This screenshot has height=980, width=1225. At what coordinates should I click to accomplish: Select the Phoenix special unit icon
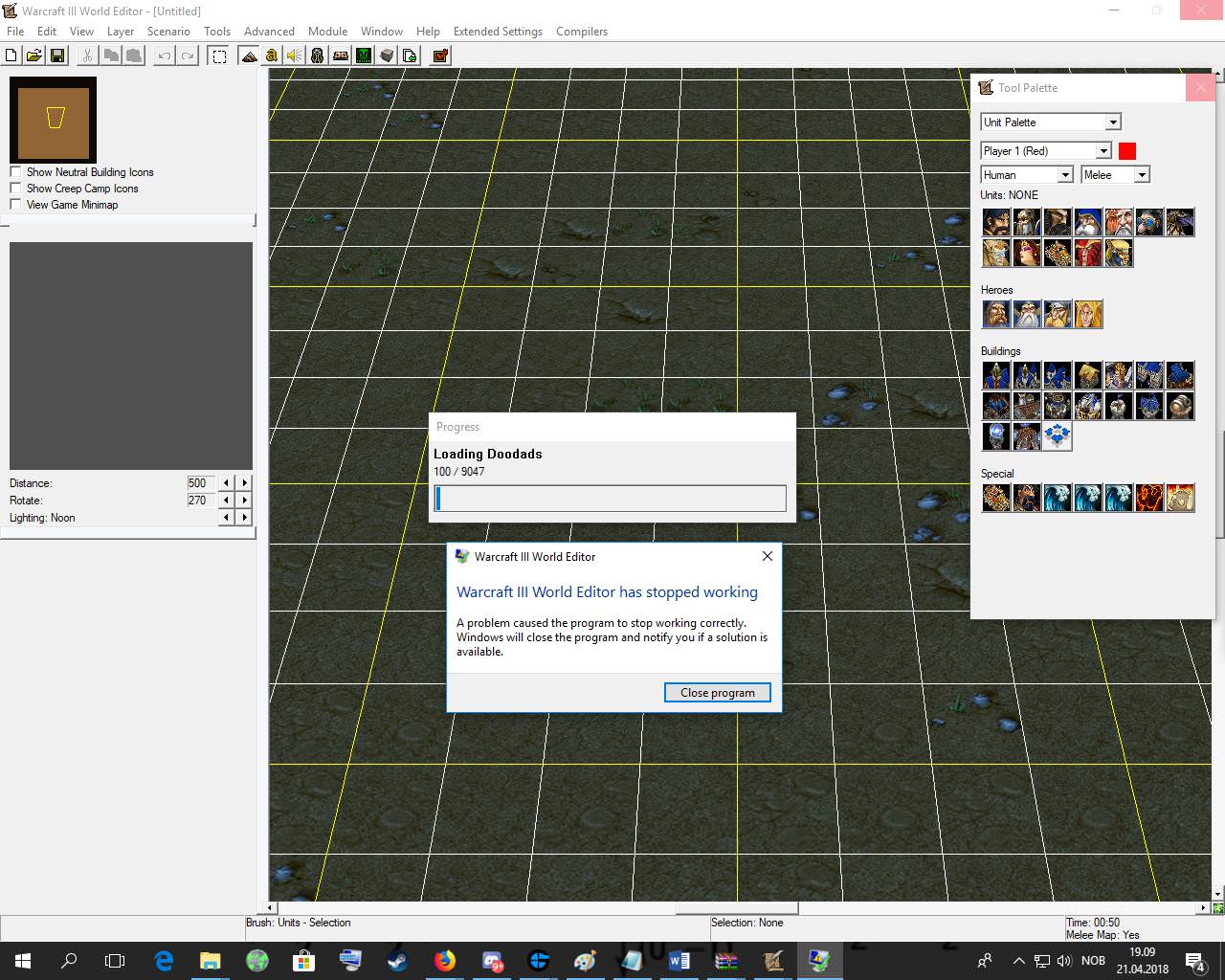click(1149, 498)
